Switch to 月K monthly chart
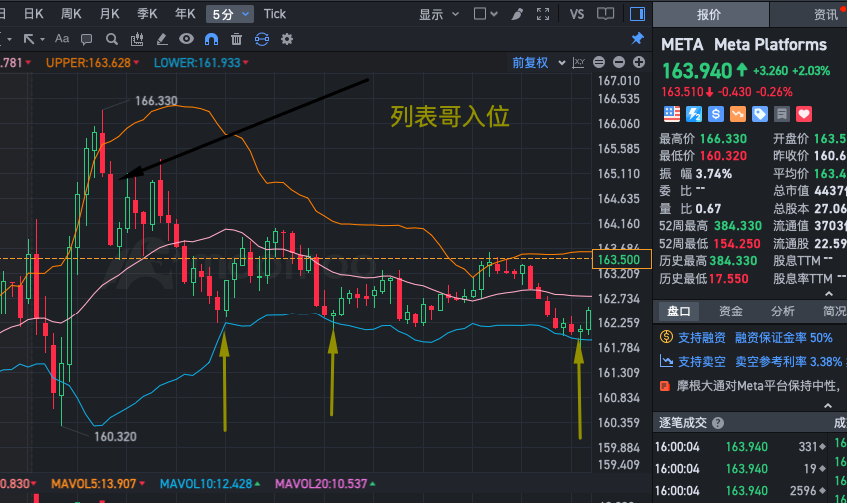 109,14
